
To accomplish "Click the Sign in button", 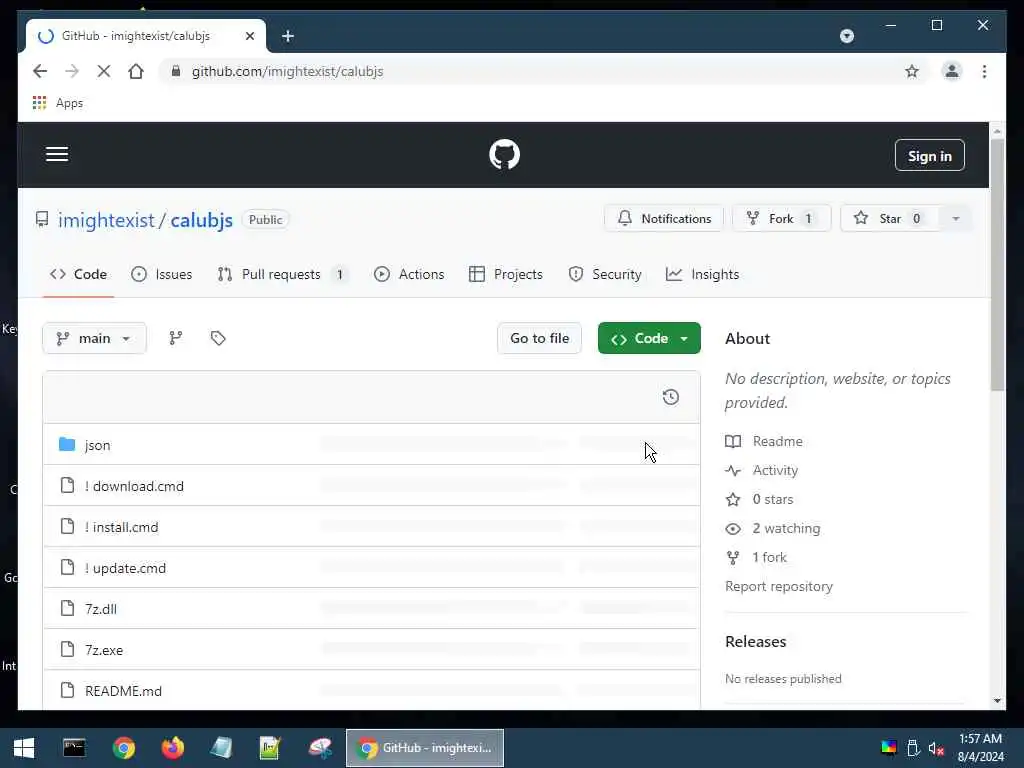I will pyautogui.click(x=929, y=155).
